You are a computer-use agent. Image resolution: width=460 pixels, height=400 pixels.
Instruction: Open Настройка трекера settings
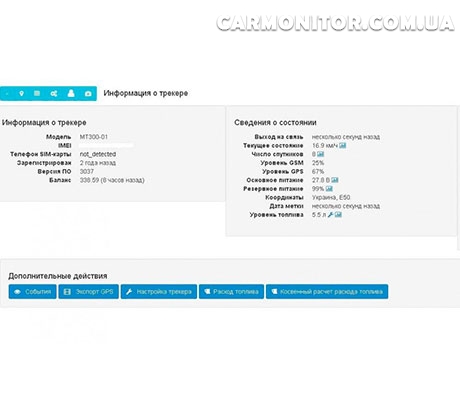(159, 292)
